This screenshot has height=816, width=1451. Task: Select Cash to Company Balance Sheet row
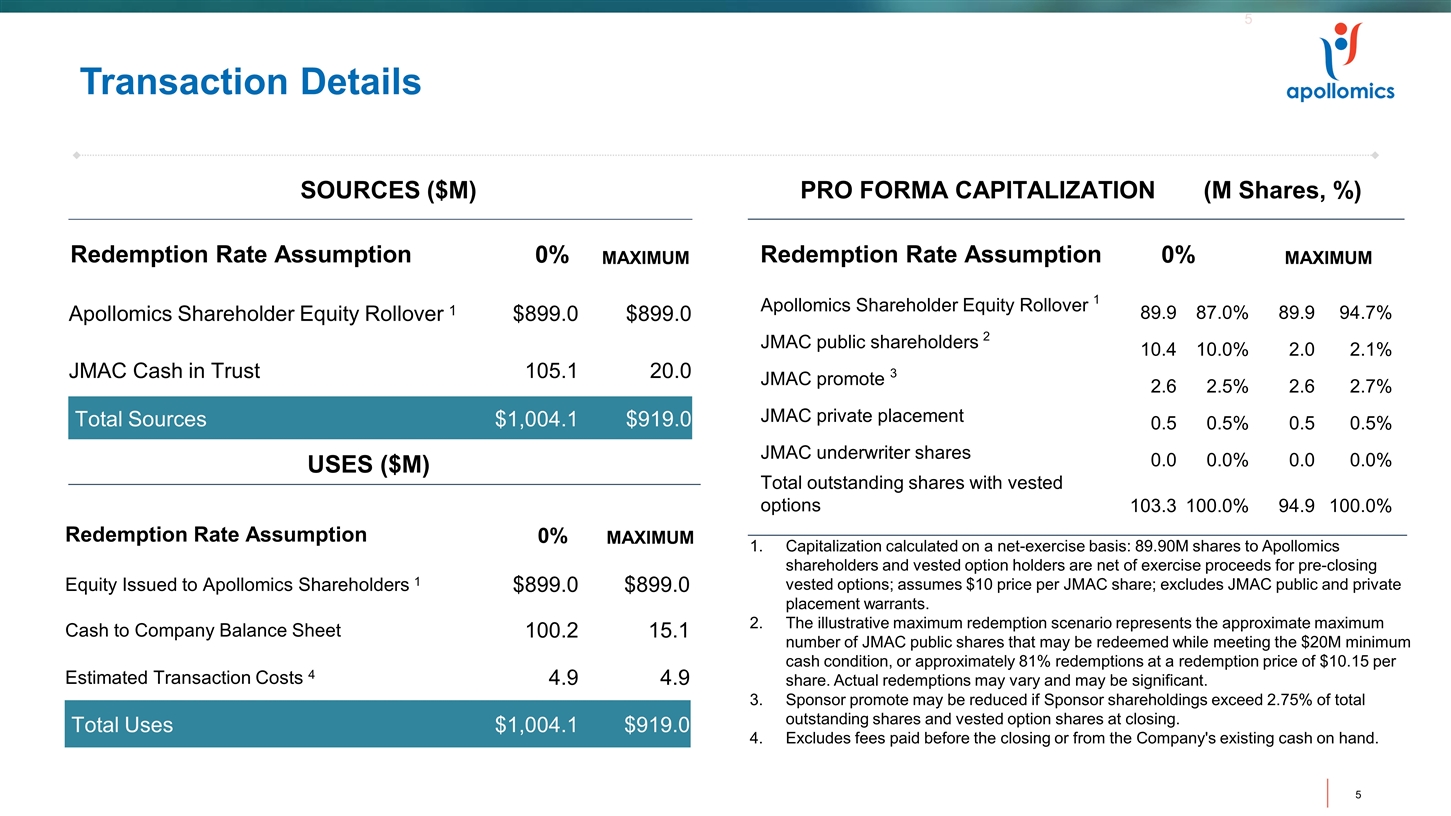pyautogui.click(x=203, y=630)
